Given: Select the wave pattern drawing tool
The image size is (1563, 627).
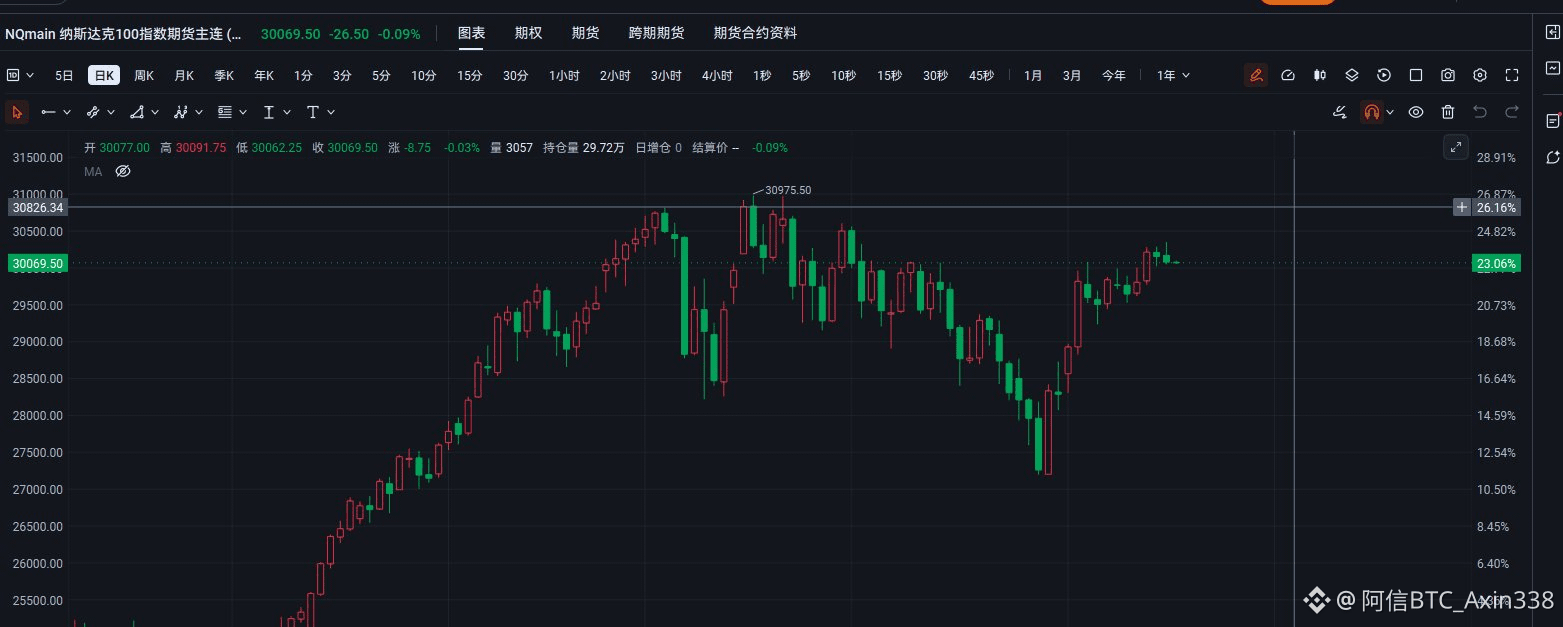Looking at the screenshot, I should pyautogui.click(x=181, y=112).
